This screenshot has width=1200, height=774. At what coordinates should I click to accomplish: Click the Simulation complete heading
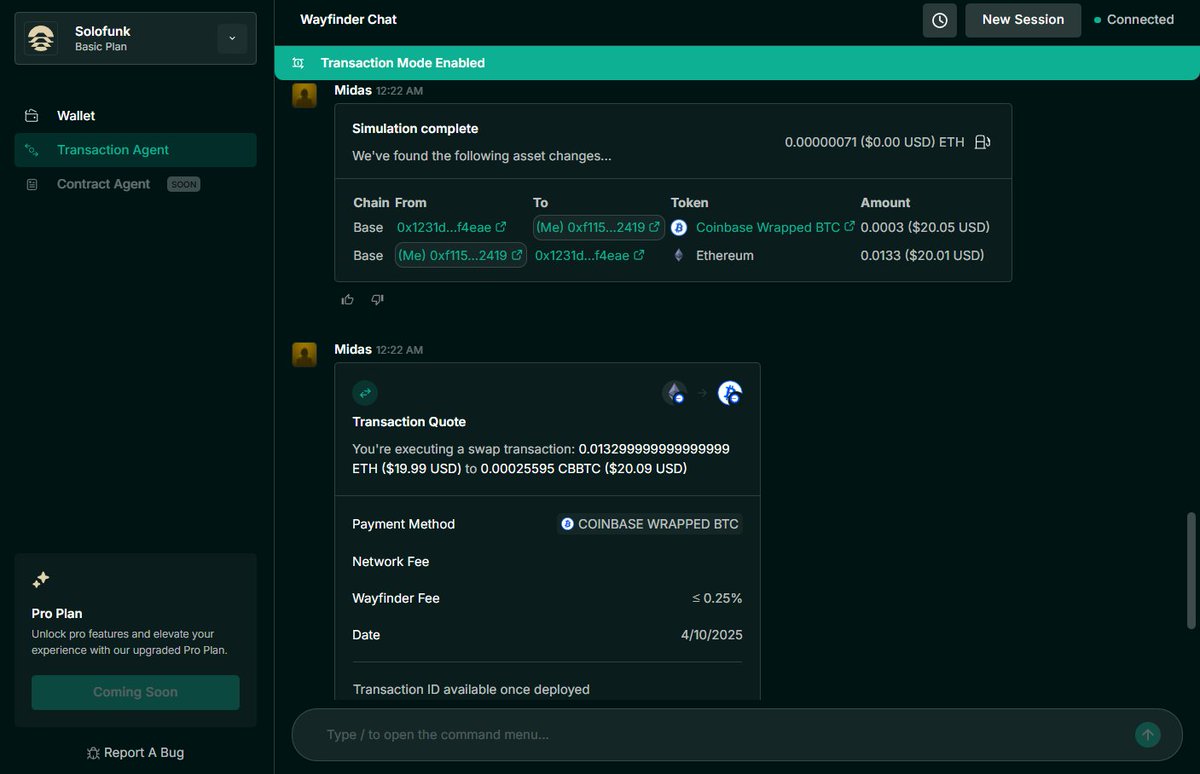click(x=415, y=128)
